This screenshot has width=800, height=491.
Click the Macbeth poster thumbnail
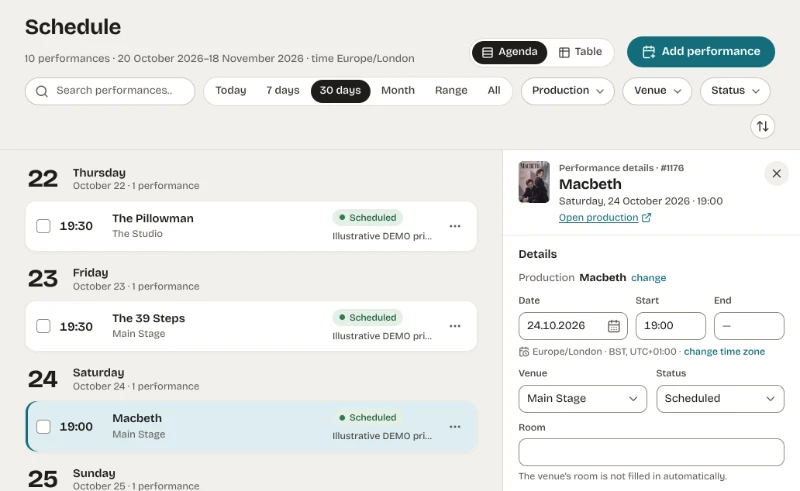click(x=534, y=182)
